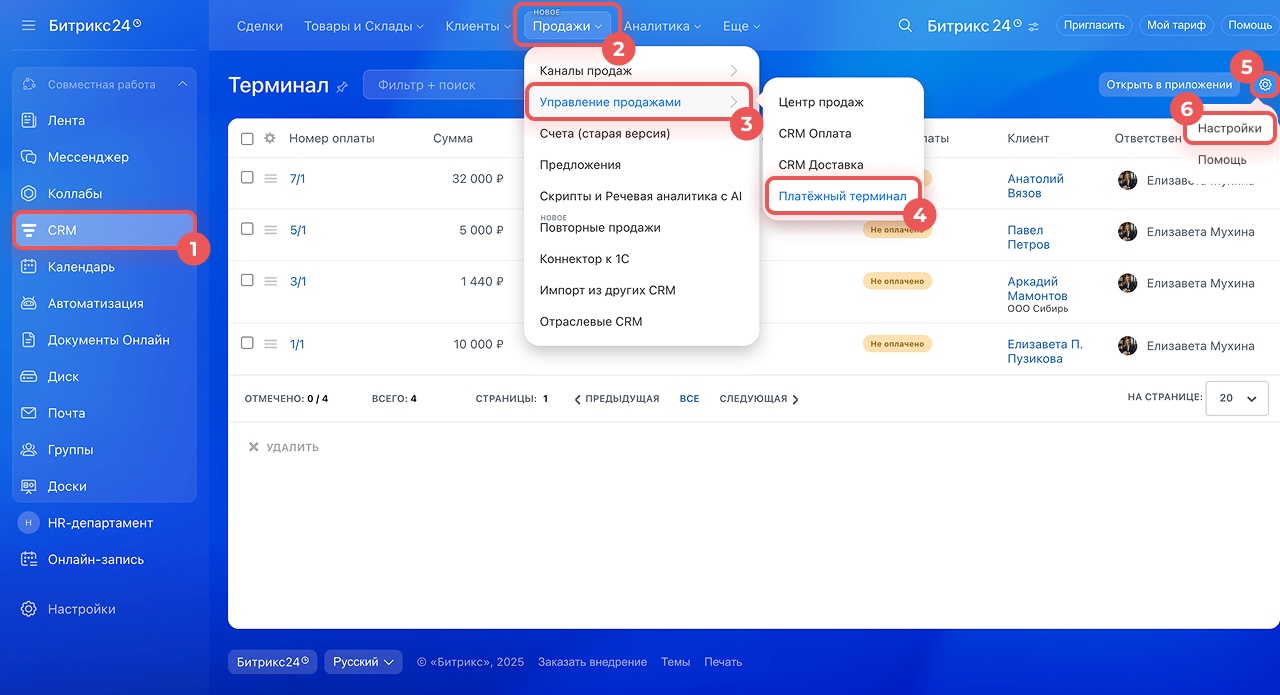Screen dimensions: 1280x695
Task: Expand the Товары и Склады dropdown
Action: [x=364, y=26]
